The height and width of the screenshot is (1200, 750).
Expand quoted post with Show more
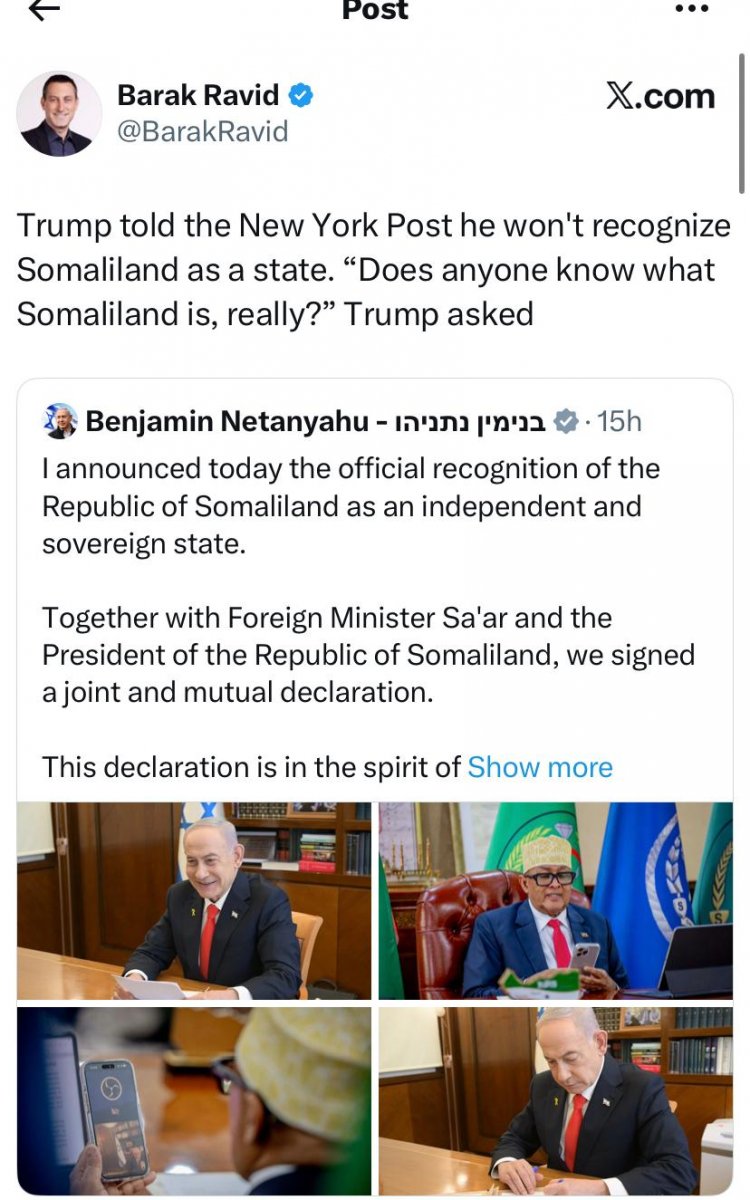click(540, 767)
